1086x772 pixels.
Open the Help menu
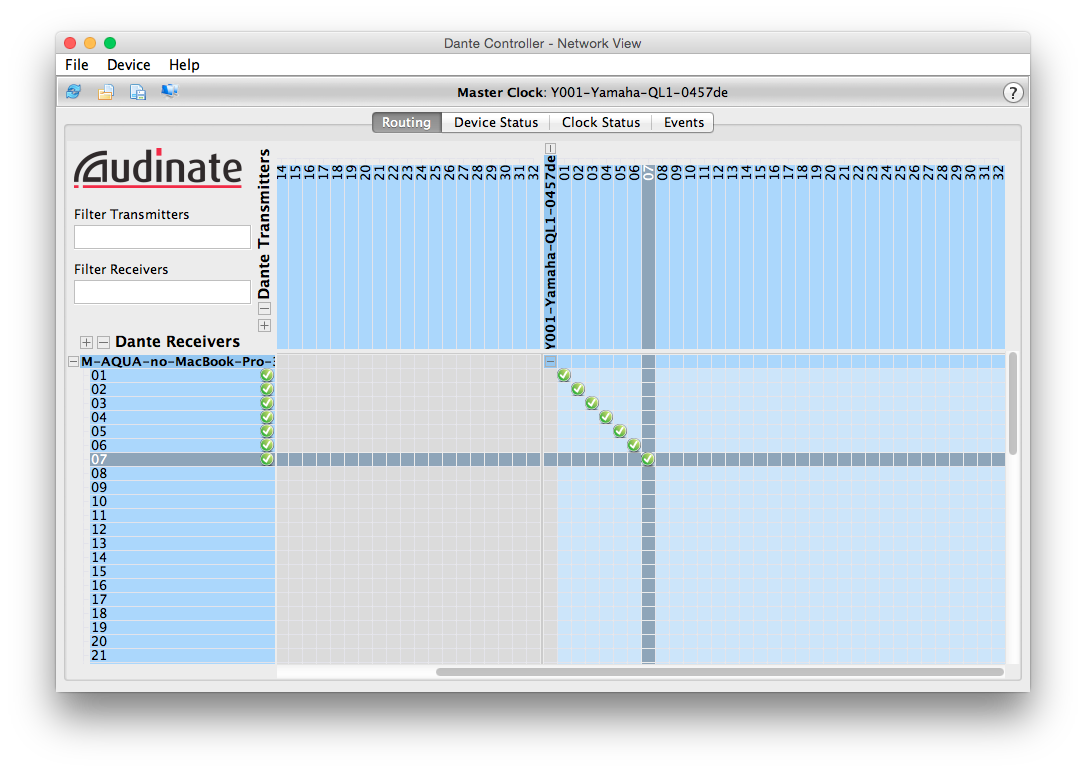click(x=184, y=64)
